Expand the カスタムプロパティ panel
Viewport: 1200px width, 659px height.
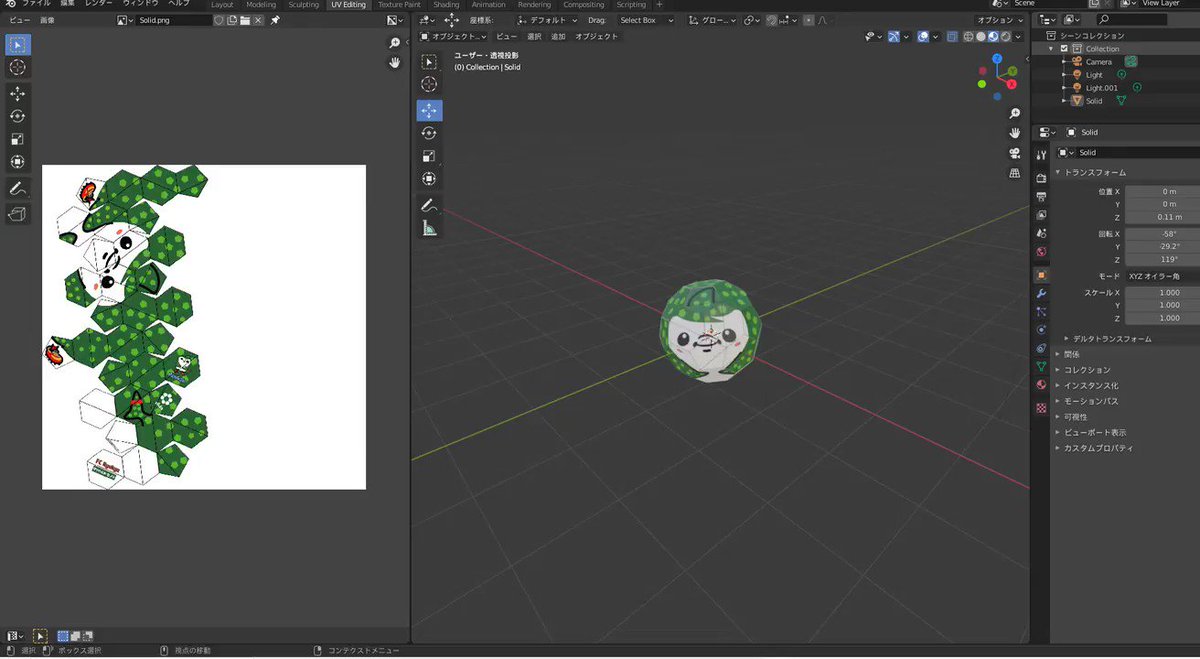pos(1098,448)
